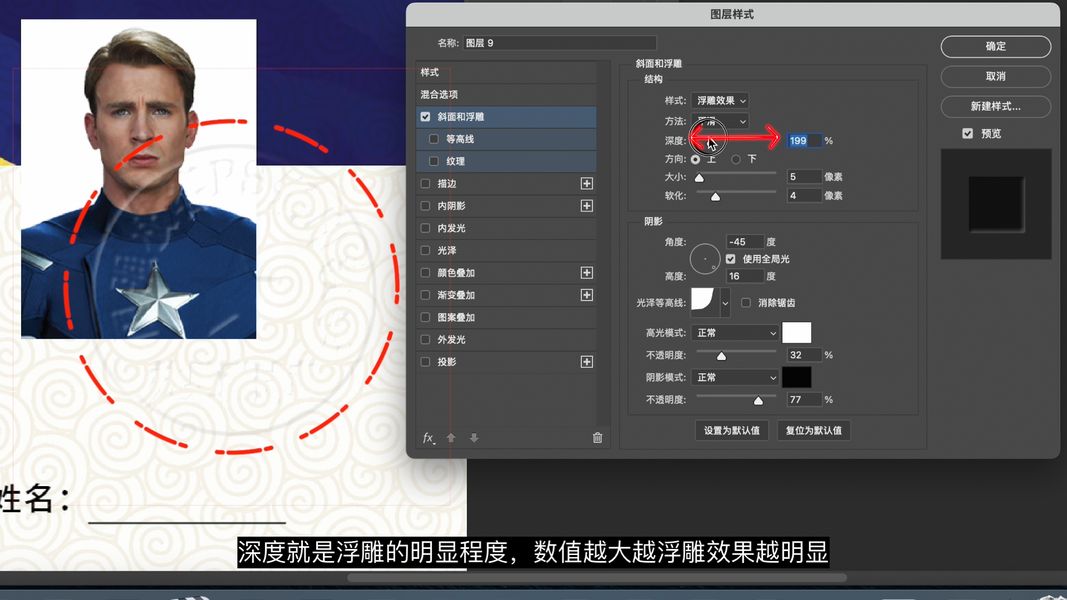Click the shadow opacity field showing 77
The image size is (1067, 600).
804,400
